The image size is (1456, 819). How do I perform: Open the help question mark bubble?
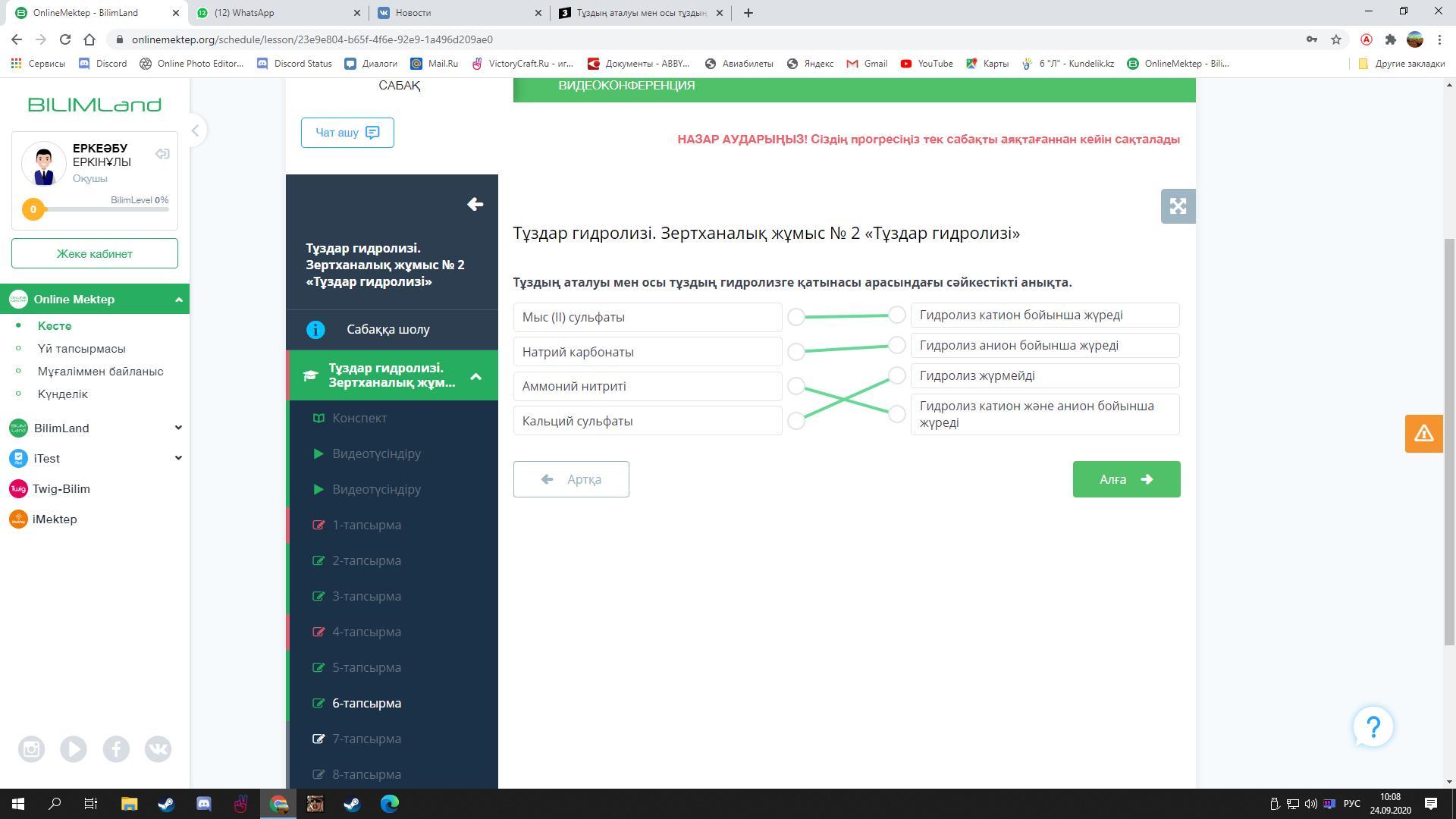(1373, 727)
